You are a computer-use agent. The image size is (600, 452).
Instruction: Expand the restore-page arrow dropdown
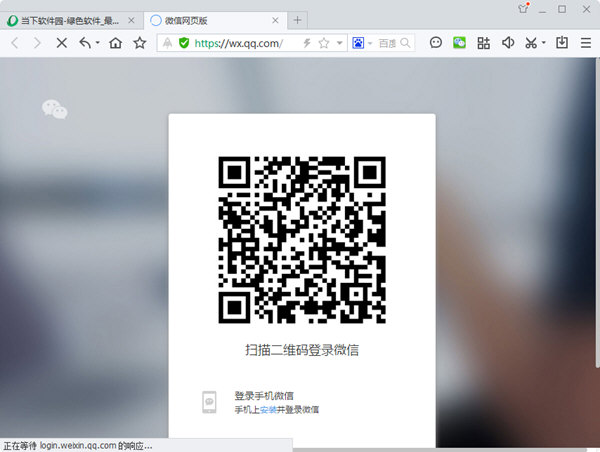98,42
